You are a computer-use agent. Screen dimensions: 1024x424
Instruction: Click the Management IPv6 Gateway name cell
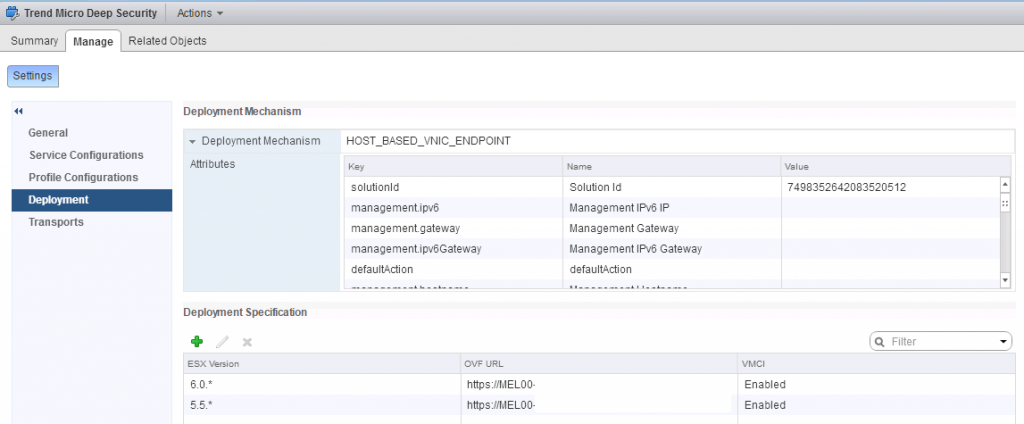click(672, 249)
